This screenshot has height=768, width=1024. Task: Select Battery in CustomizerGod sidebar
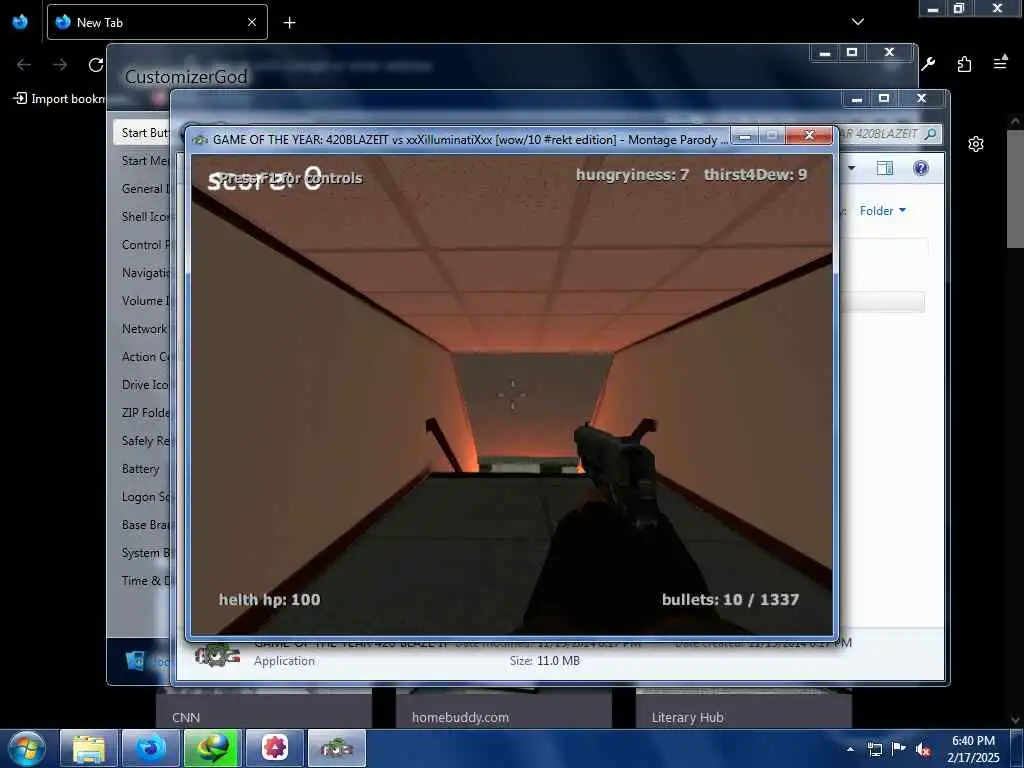(x=140, y=470)
